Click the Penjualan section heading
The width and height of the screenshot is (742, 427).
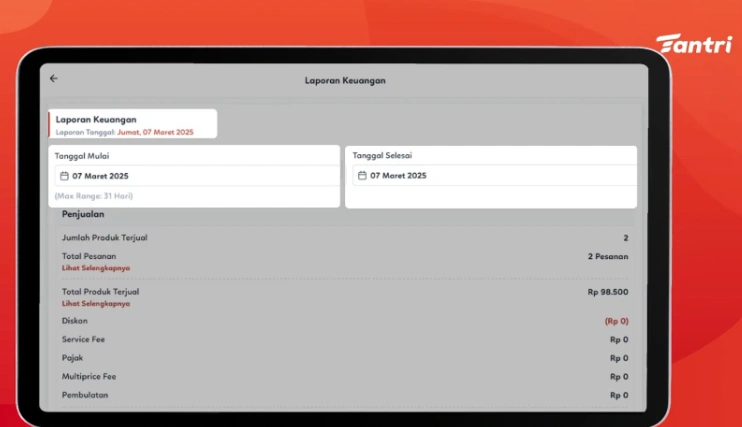83,214
